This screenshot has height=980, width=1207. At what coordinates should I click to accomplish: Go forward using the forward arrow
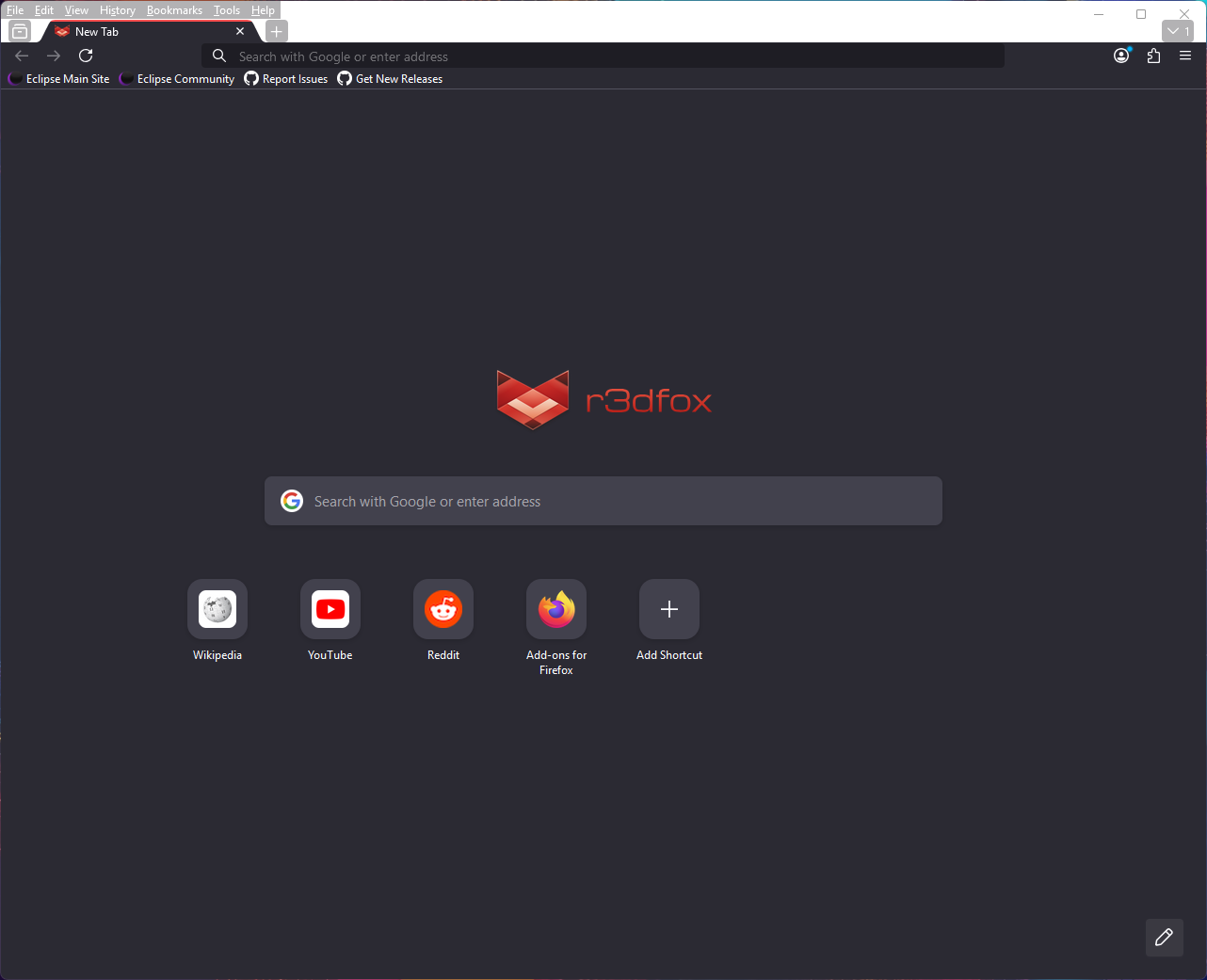point(54,56)
